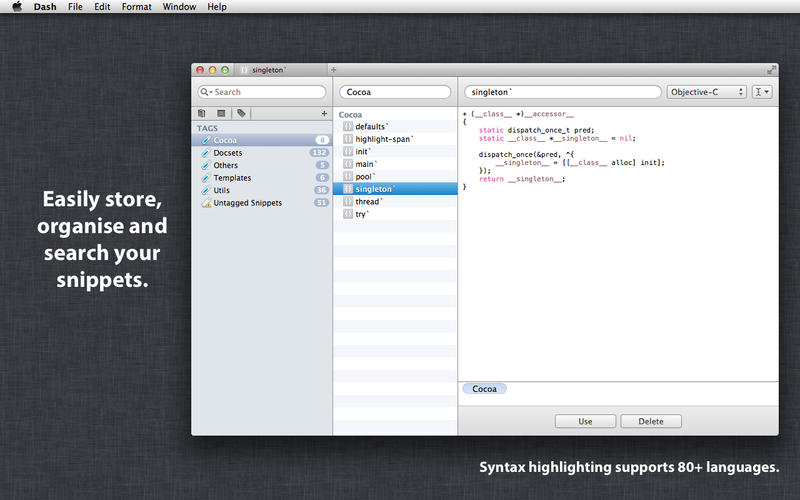Click the Search field in sidebar
The width and height of the screenshot is (800, 500).
tap(262, 92)
